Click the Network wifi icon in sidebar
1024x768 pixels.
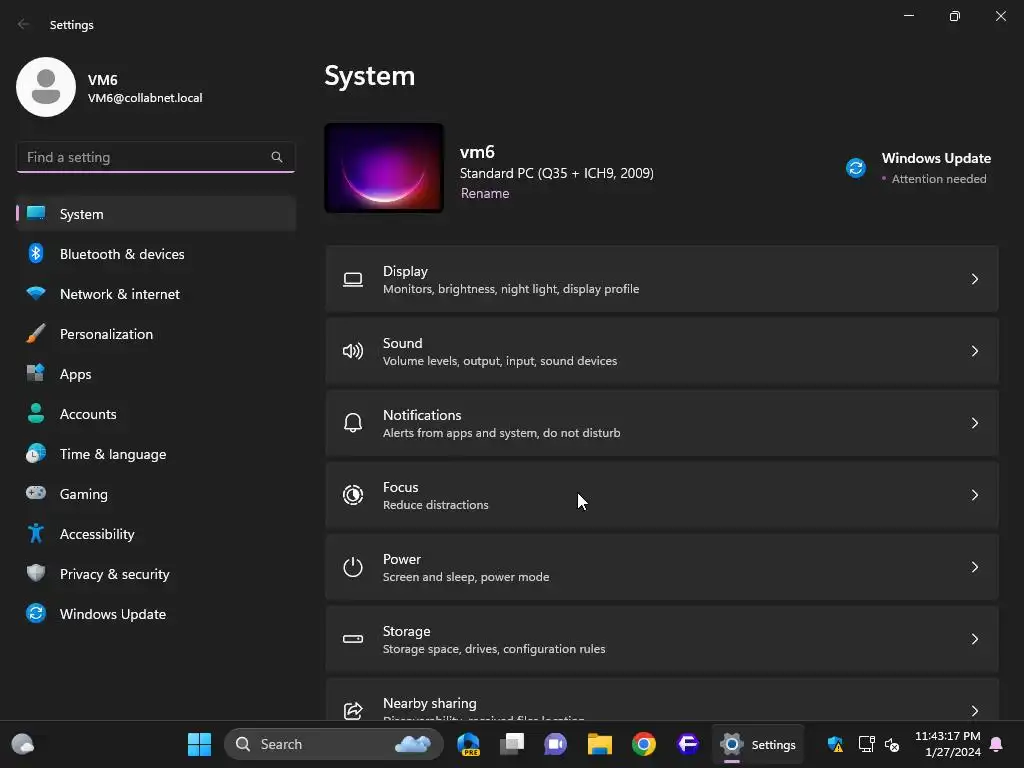pyautogui.click(x=36, y=293)
